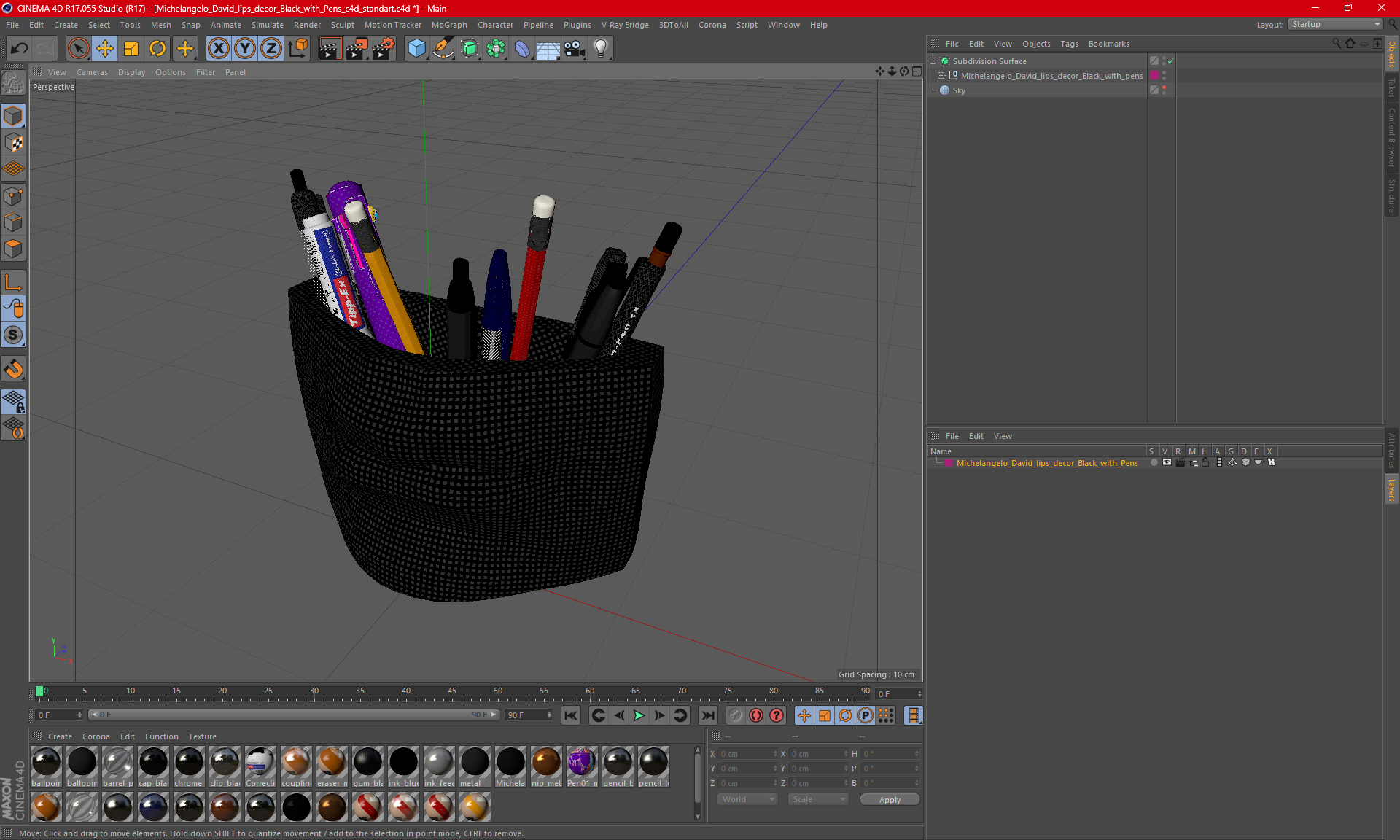Image resolution: width=1400 pixels, height=840 pixels.
Task: Select the Rotate tool in the toolbar
Action: click(x=157, y=49)
